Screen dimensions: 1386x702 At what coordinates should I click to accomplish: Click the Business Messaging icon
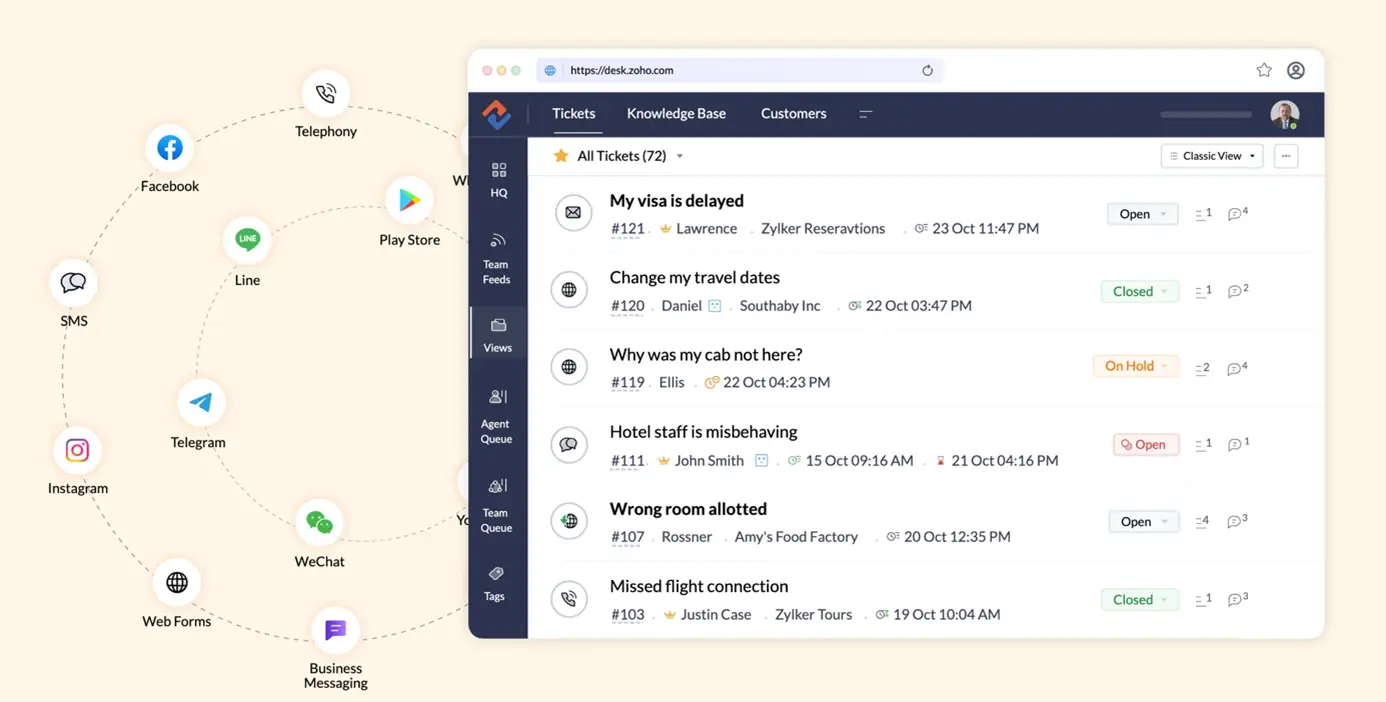coord(335,630)
